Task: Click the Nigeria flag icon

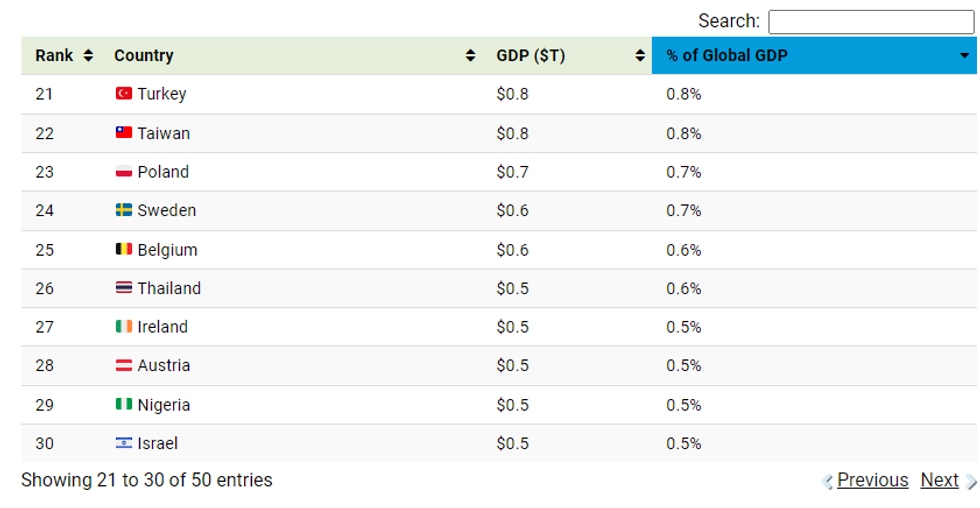Action: tap(124, 405)
